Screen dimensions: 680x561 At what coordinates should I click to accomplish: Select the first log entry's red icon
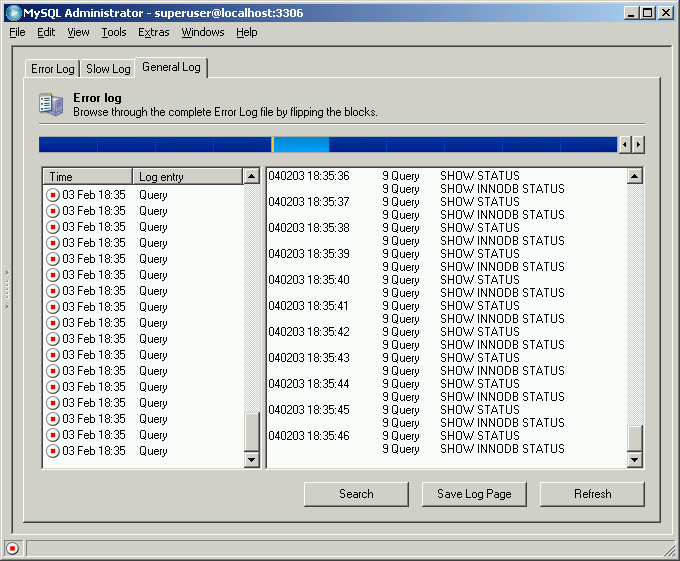[53, 195]
